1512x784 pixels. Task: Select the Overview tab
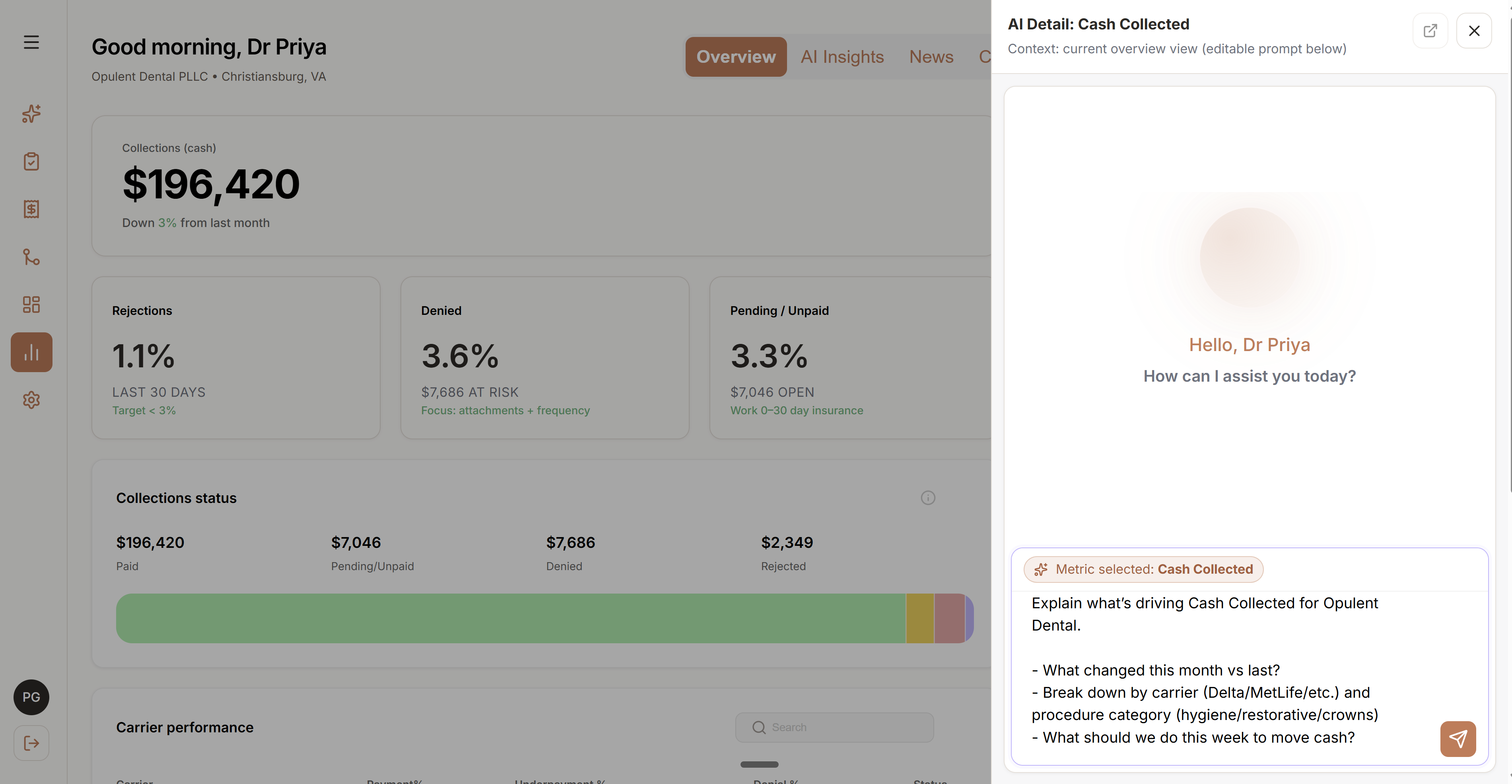click(x=735, y=57)
